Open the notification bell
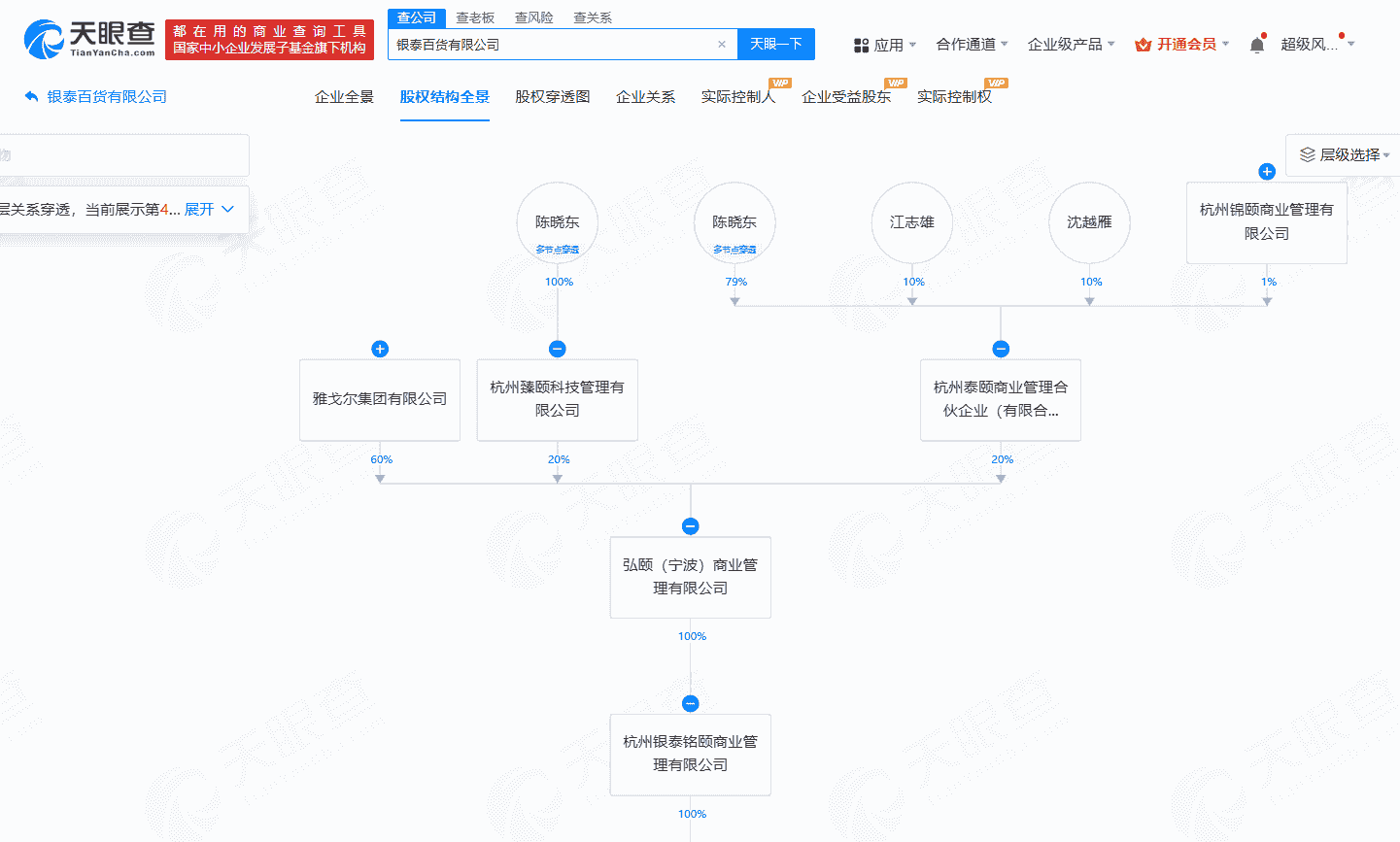This screenshot has width=1400, height=842. pos(1257,45)
